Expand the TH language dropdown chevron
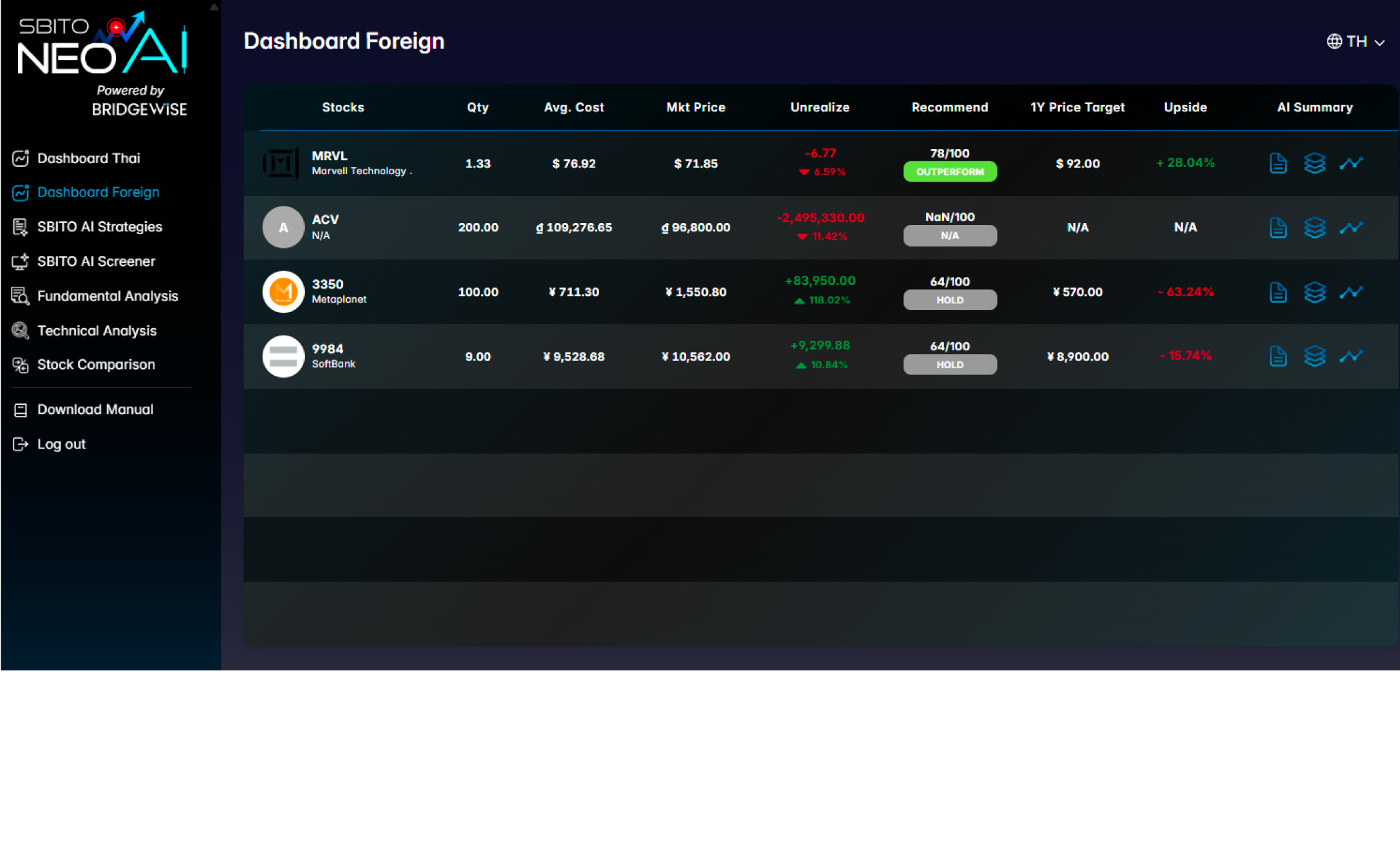 tap(1380, 43)
